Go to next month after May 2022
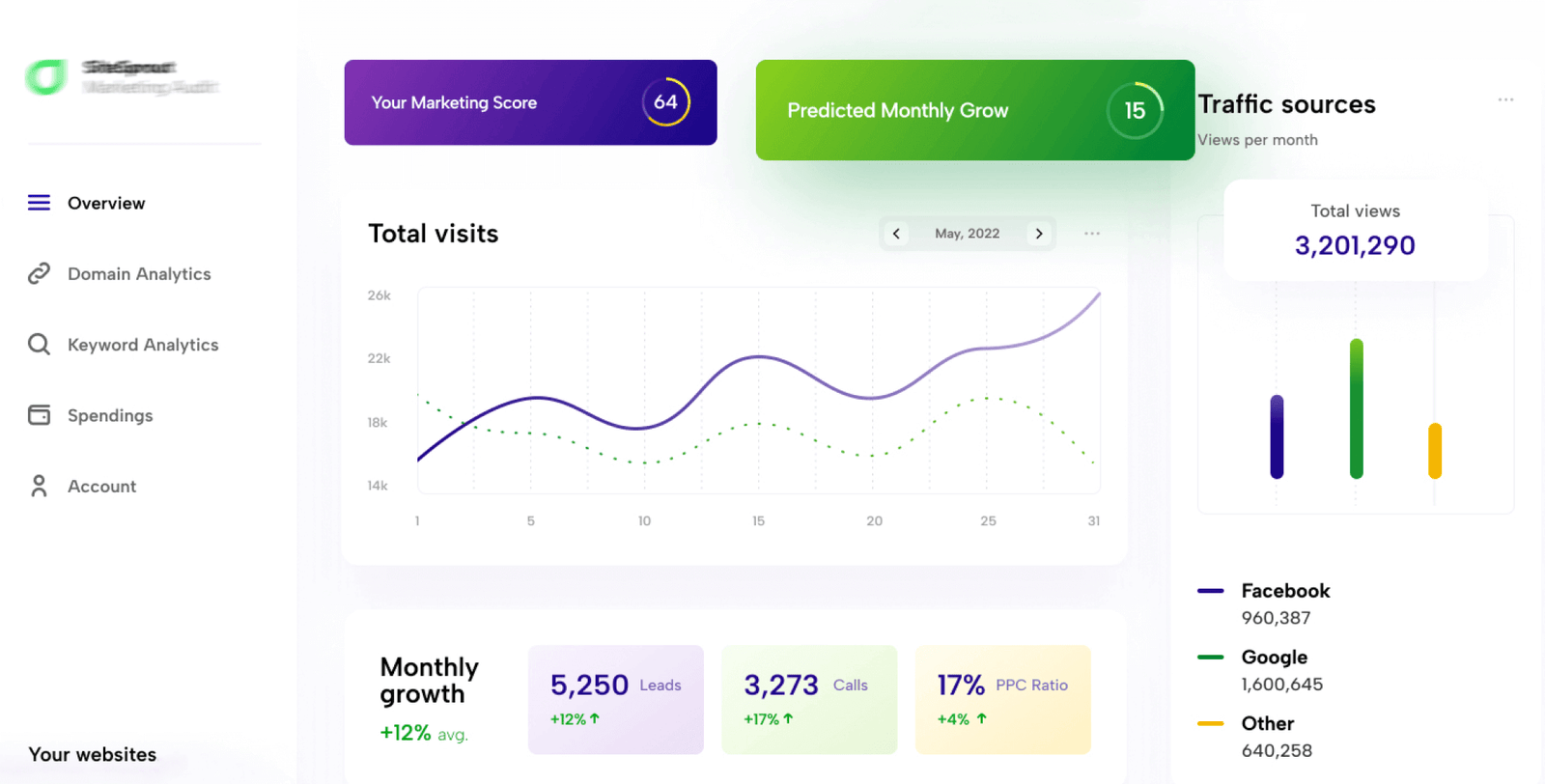Screen dimensions: 1545x784 pyautogui.click(x=1039, y=234)
